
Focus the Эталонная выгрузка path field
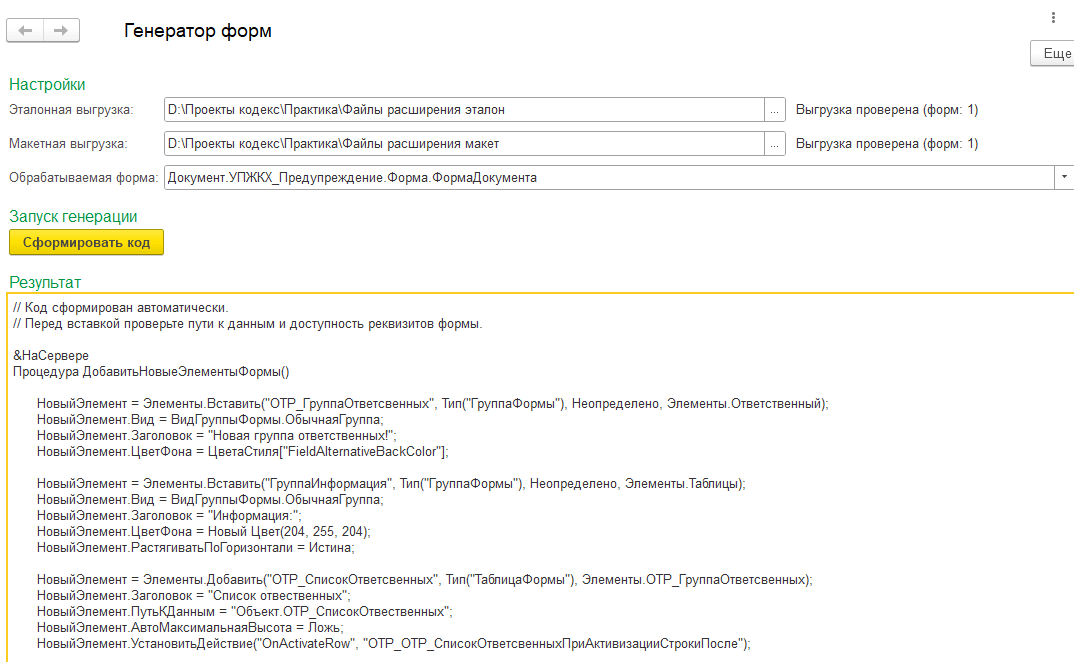tap(464, 110)
